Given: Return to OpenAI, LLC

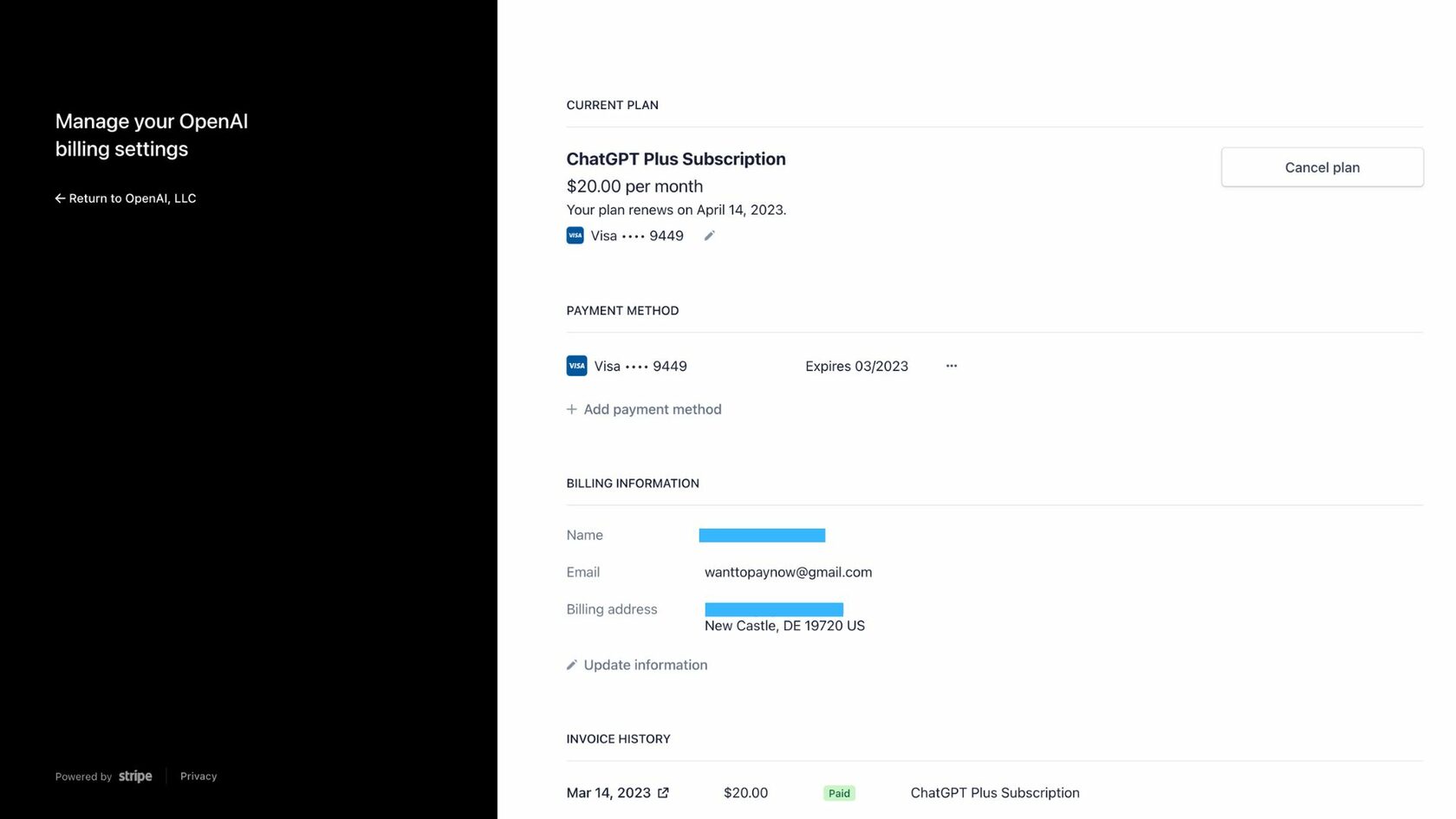Looking at the screenshot, I should point(126,198).
